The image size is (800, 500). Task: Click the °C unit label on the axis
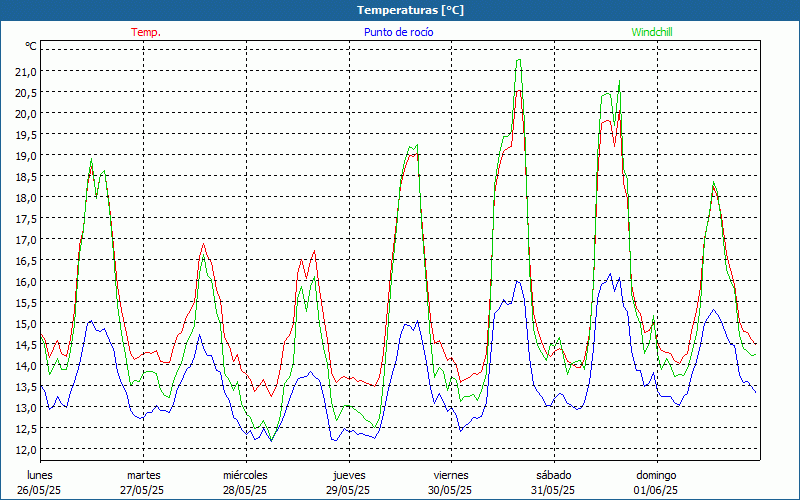[x=31, y=46]
